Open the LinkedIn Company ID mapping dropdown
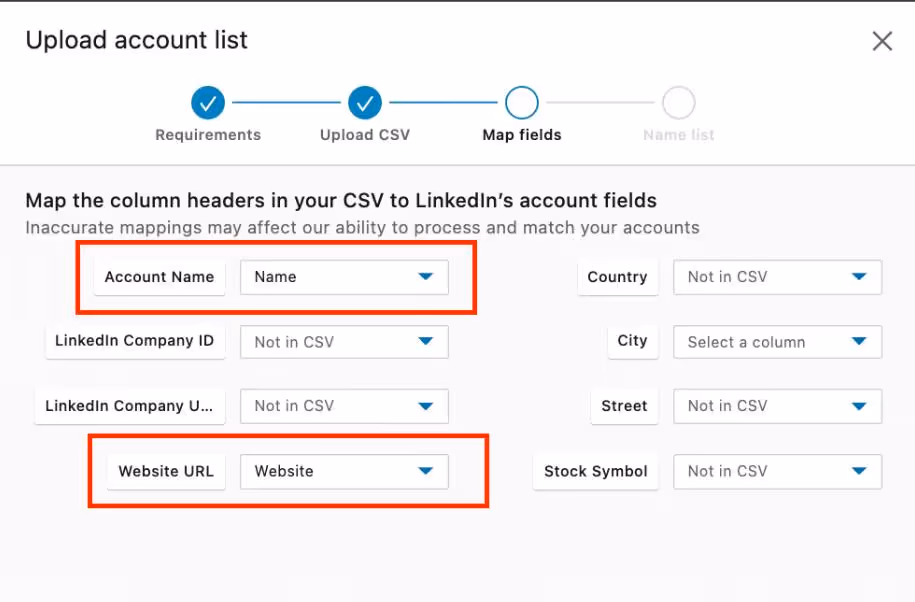 tap(344, 341)
